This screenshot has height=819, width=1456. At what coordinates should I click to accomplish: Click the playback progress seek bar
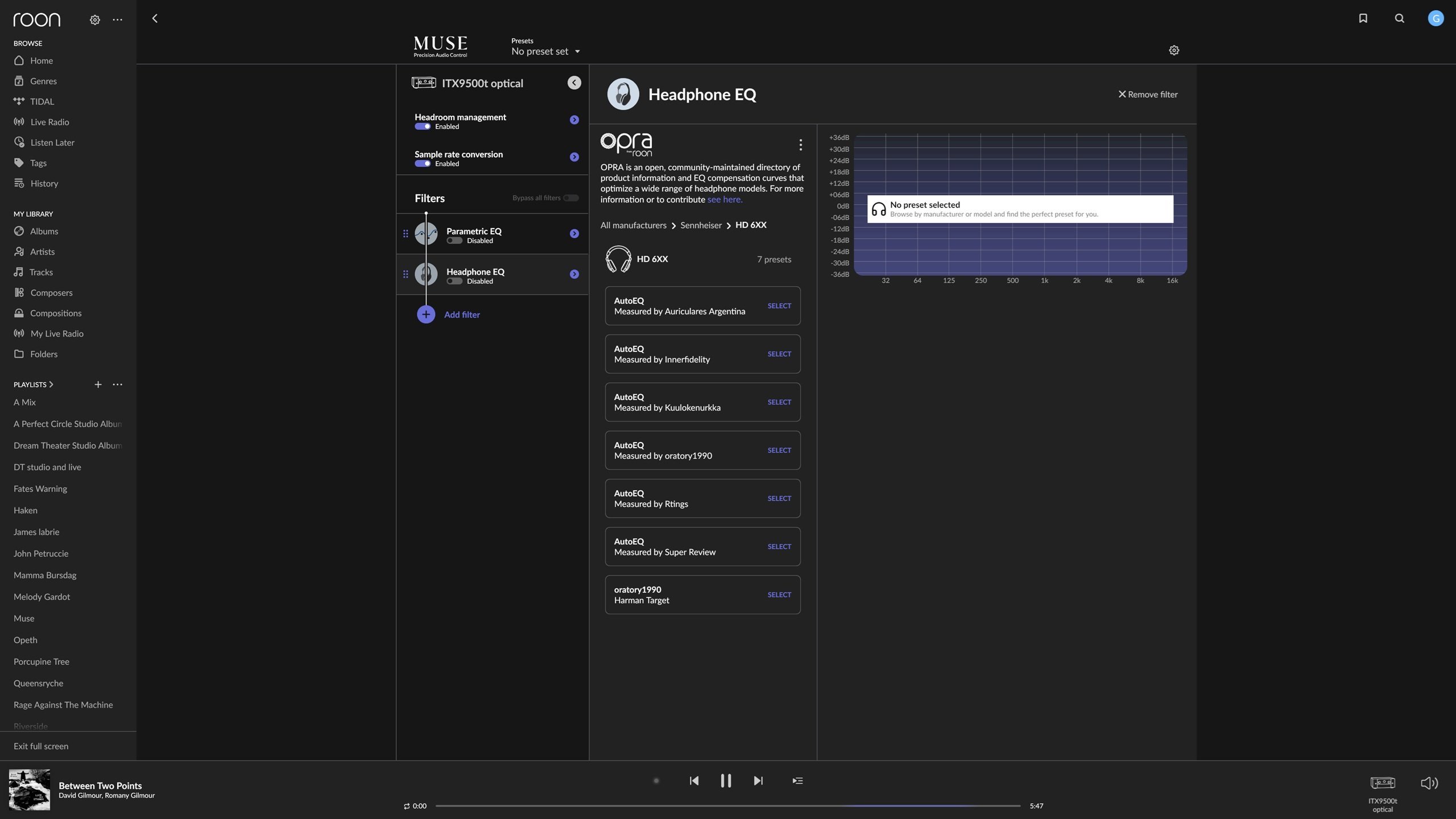coord(727,806)
